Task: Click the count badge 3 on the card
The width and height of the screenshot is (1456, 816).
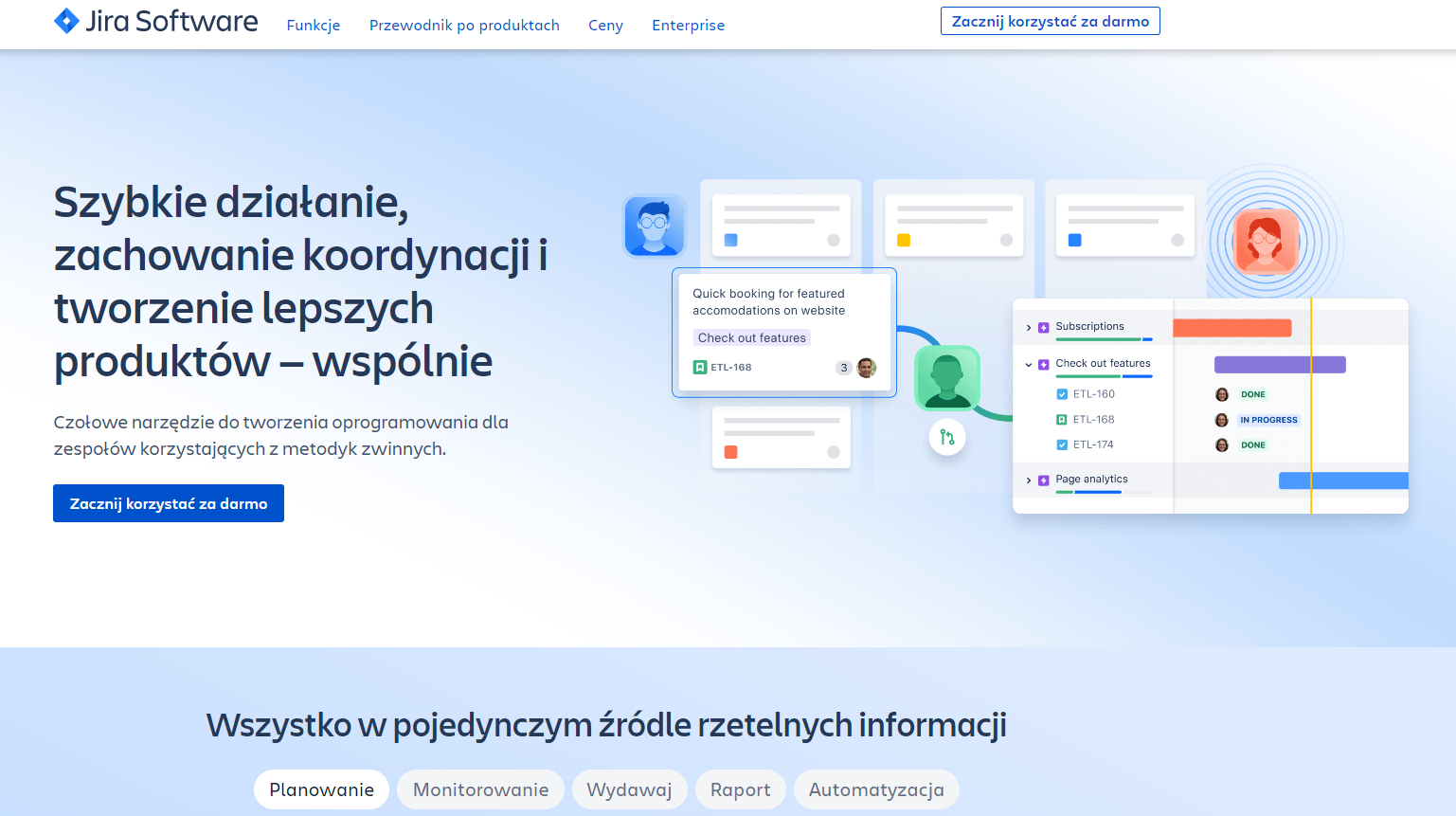Action: coord(844,368)
